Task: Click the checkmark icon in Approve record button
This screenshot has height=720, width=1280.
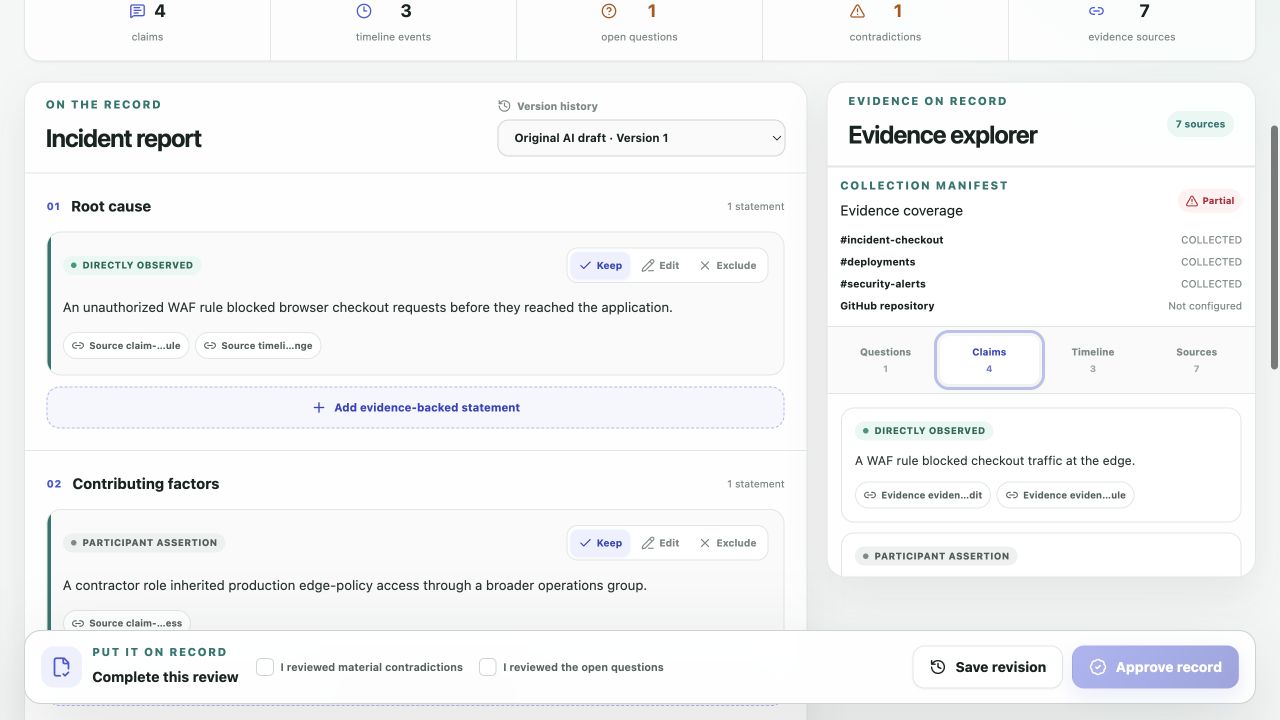Action: click(x=1098, y=667)
